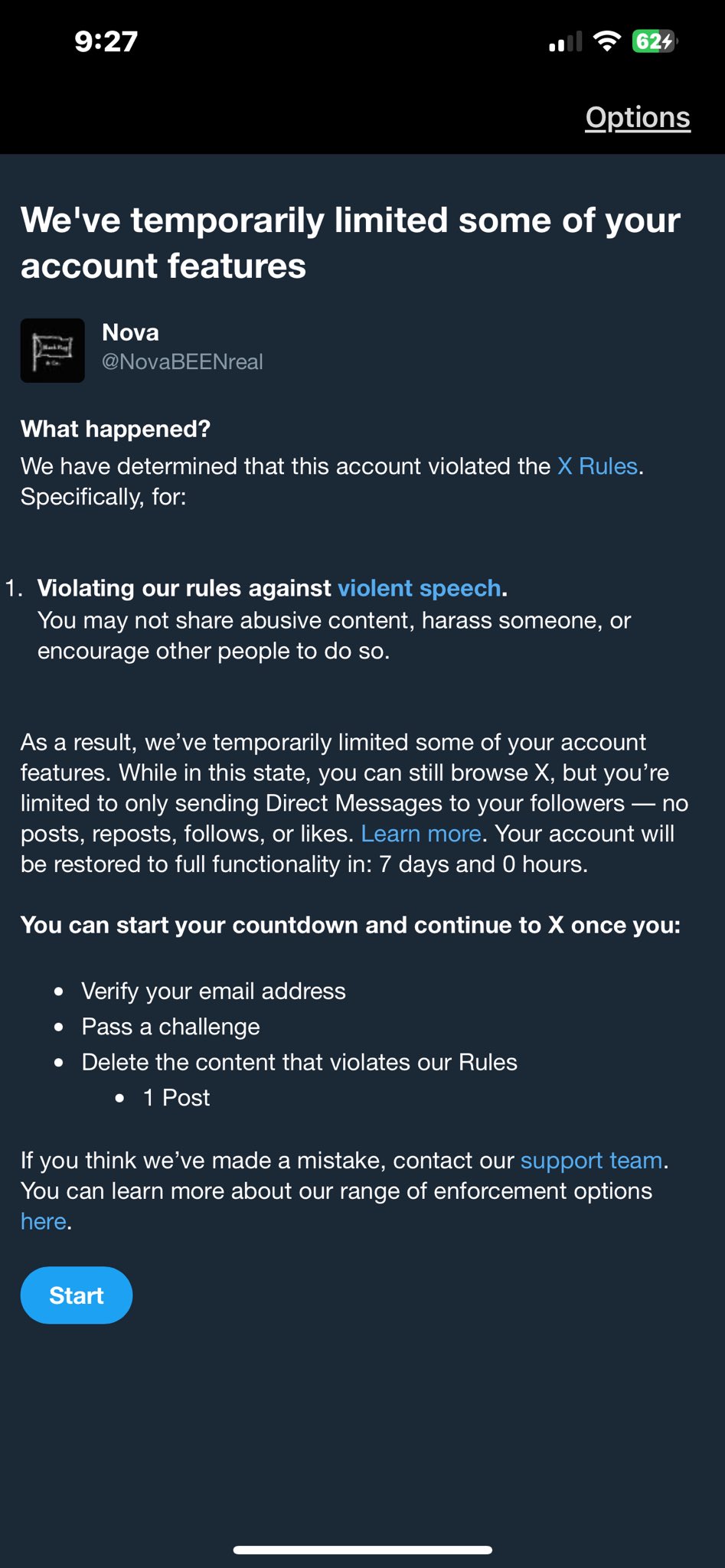This screenshot has height=1568, width=725.
Task: Tap the 9:27 clock in status bar
Action: click(x=106, y=41)
